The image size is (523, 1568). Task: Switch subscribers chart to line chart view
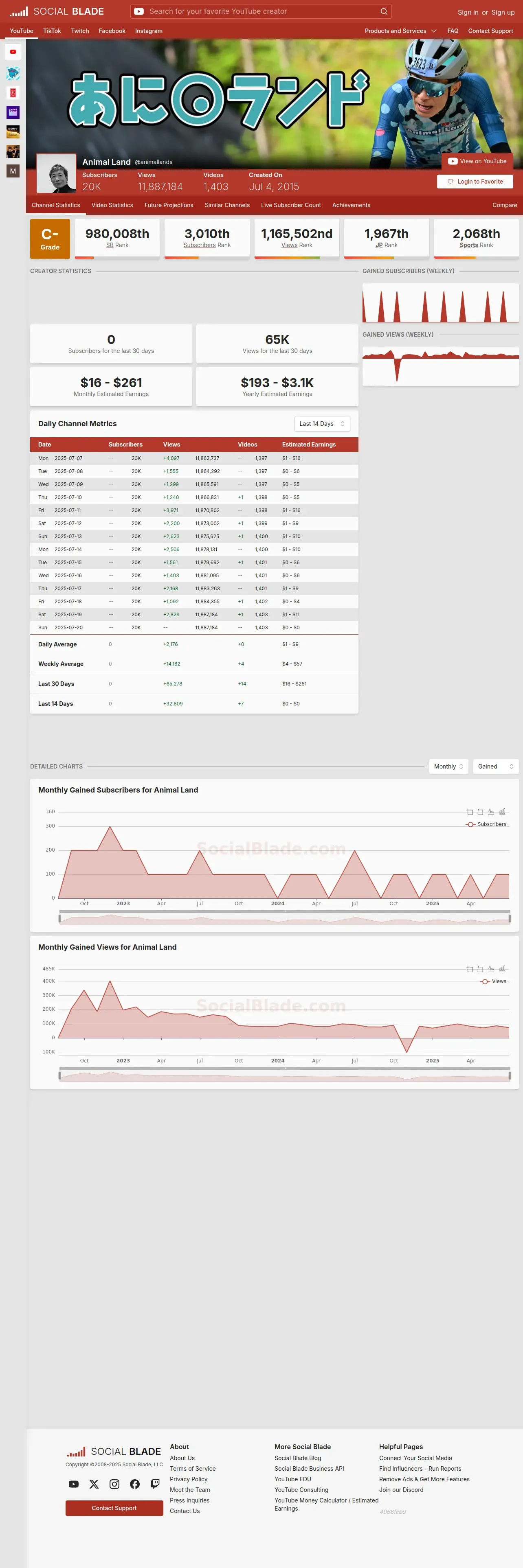[491, 811]
